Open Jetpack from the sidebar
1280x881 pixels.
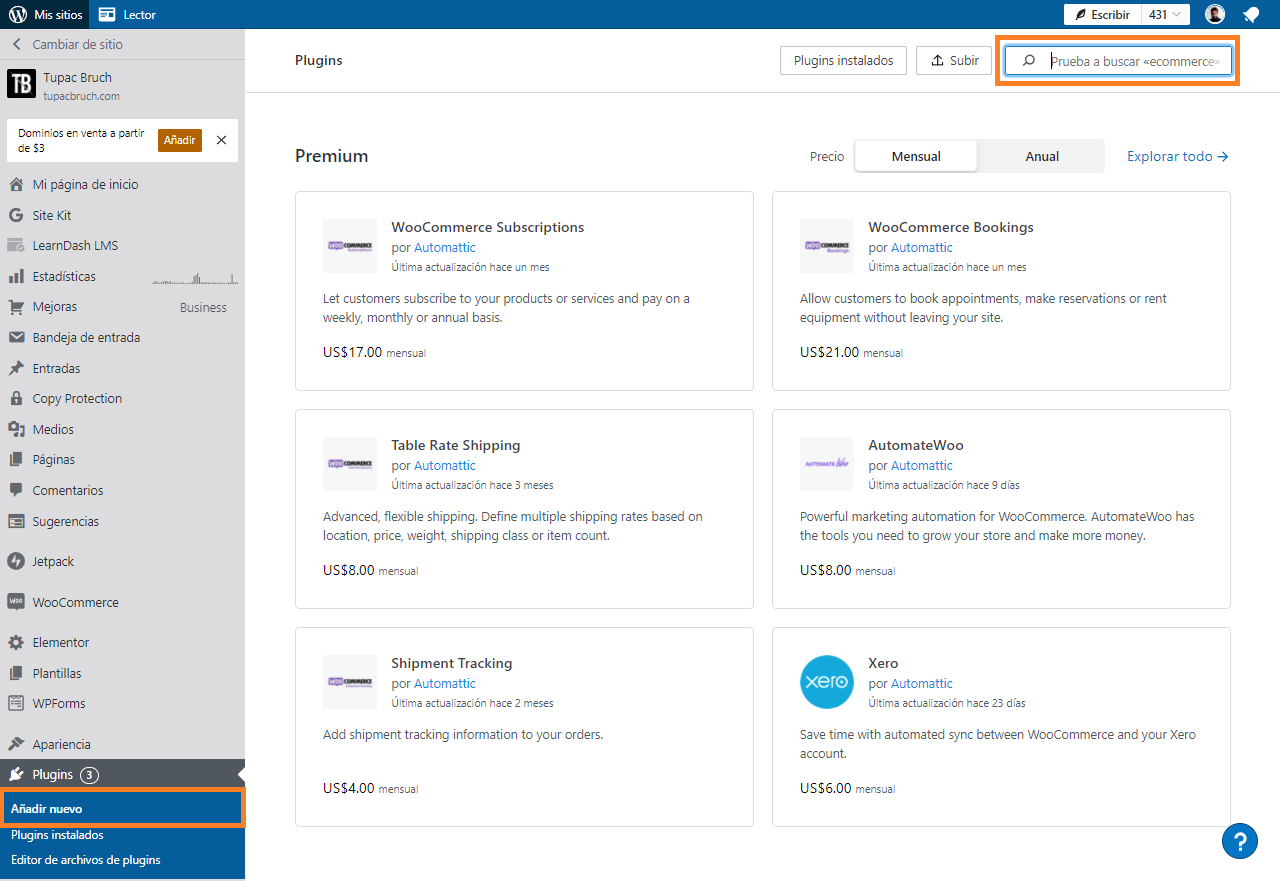(53, 561)
